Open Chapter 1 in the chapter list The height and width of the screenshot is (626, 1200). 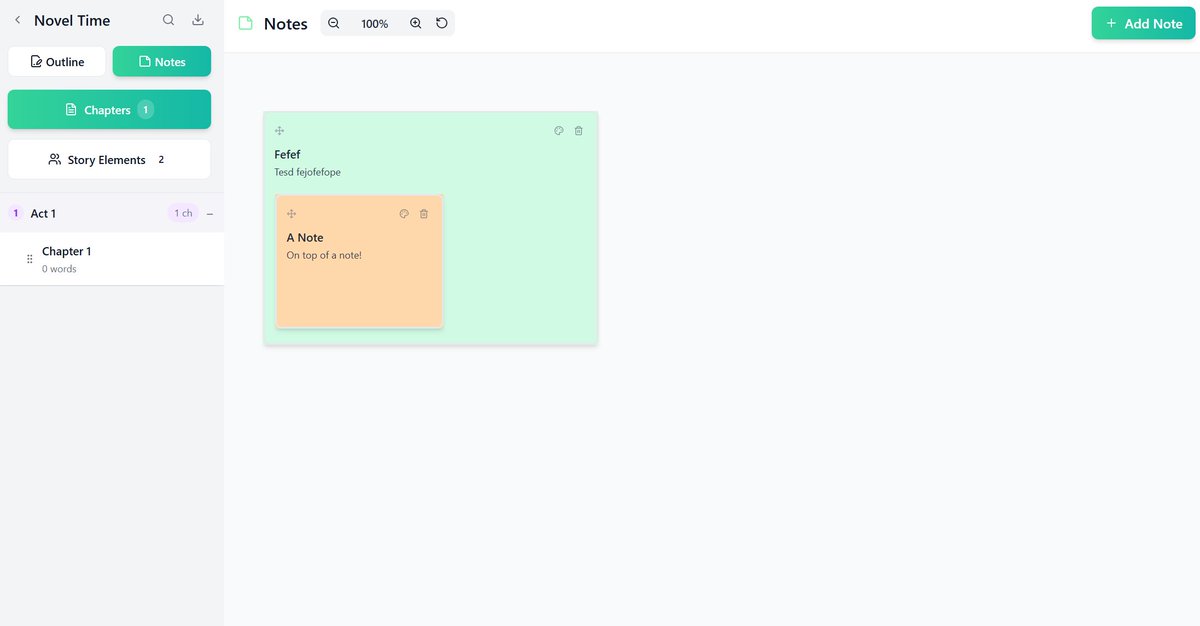click(x=112, y=259)
